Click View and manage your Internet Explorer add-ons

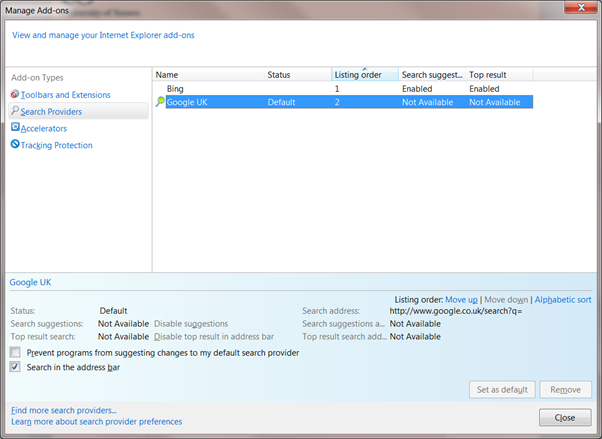tap(103, 35)
